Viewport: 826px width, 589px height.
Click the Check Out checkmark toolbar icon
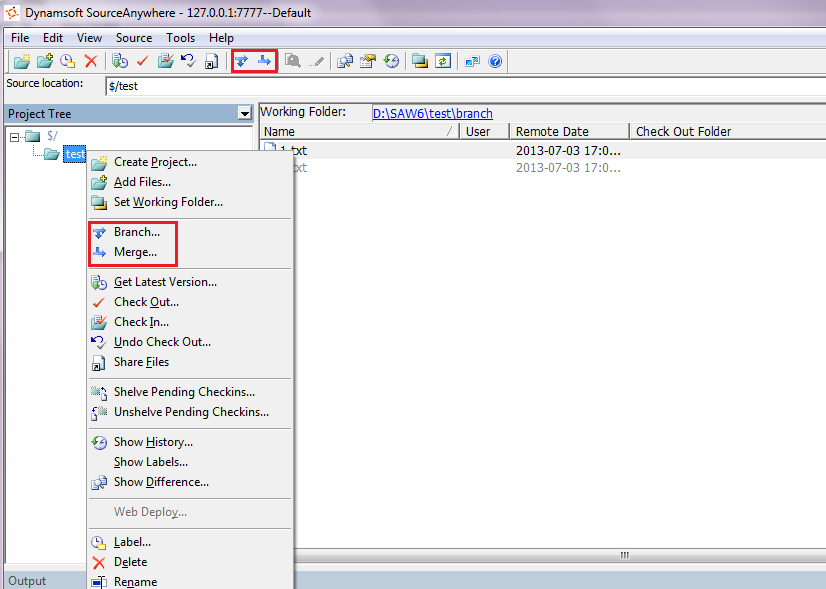point(142,62)
